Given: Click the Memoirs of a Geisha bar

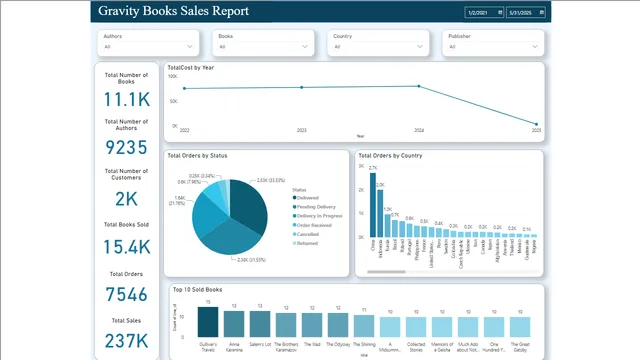Looking at the screenshot, I should click(x=442, y=327).
